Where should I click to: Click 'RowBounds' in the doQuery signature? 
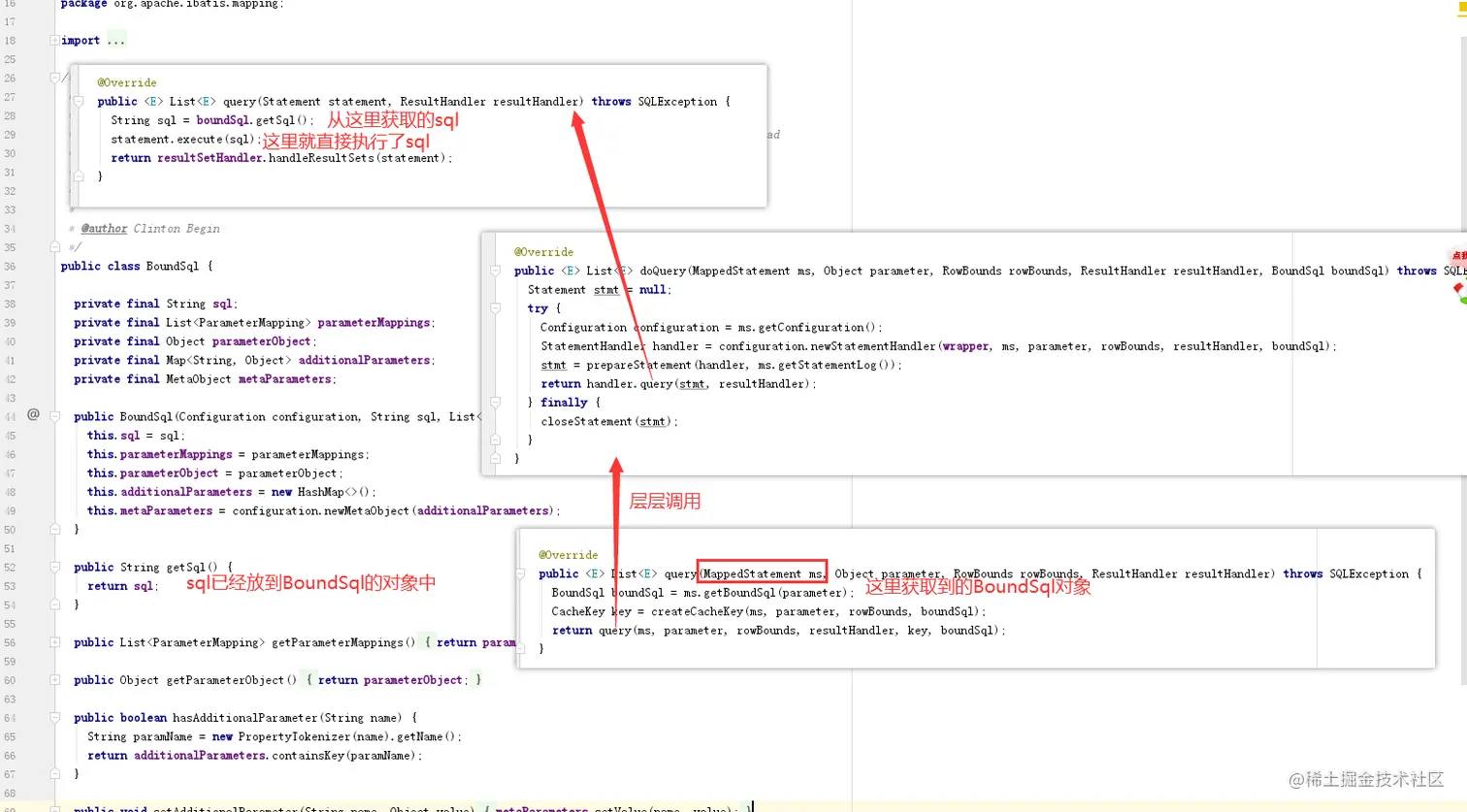[971, 271]
